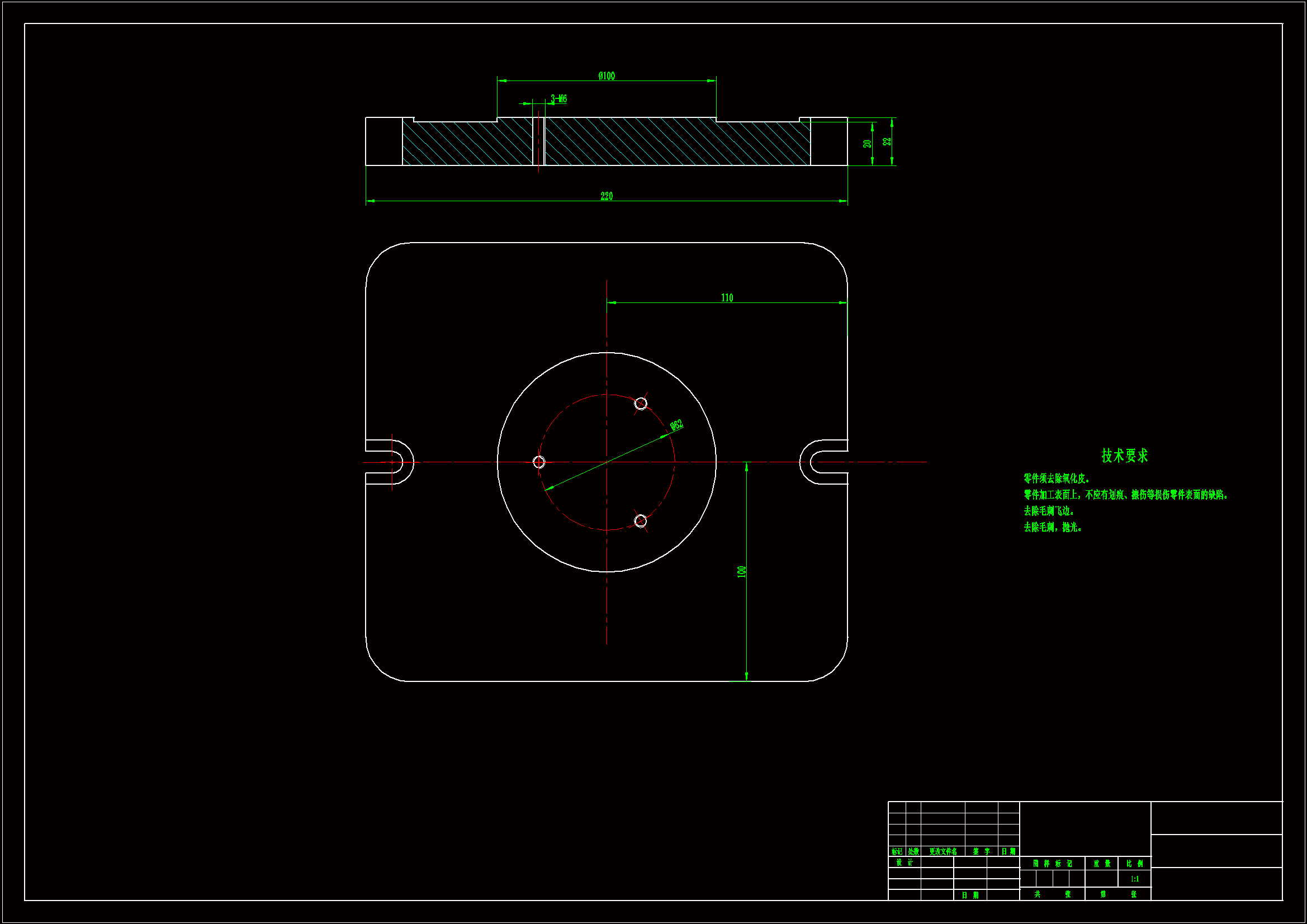
Task: Select the 设计 cell in title block
Action: pyautogui.click(x=904, y=863)
